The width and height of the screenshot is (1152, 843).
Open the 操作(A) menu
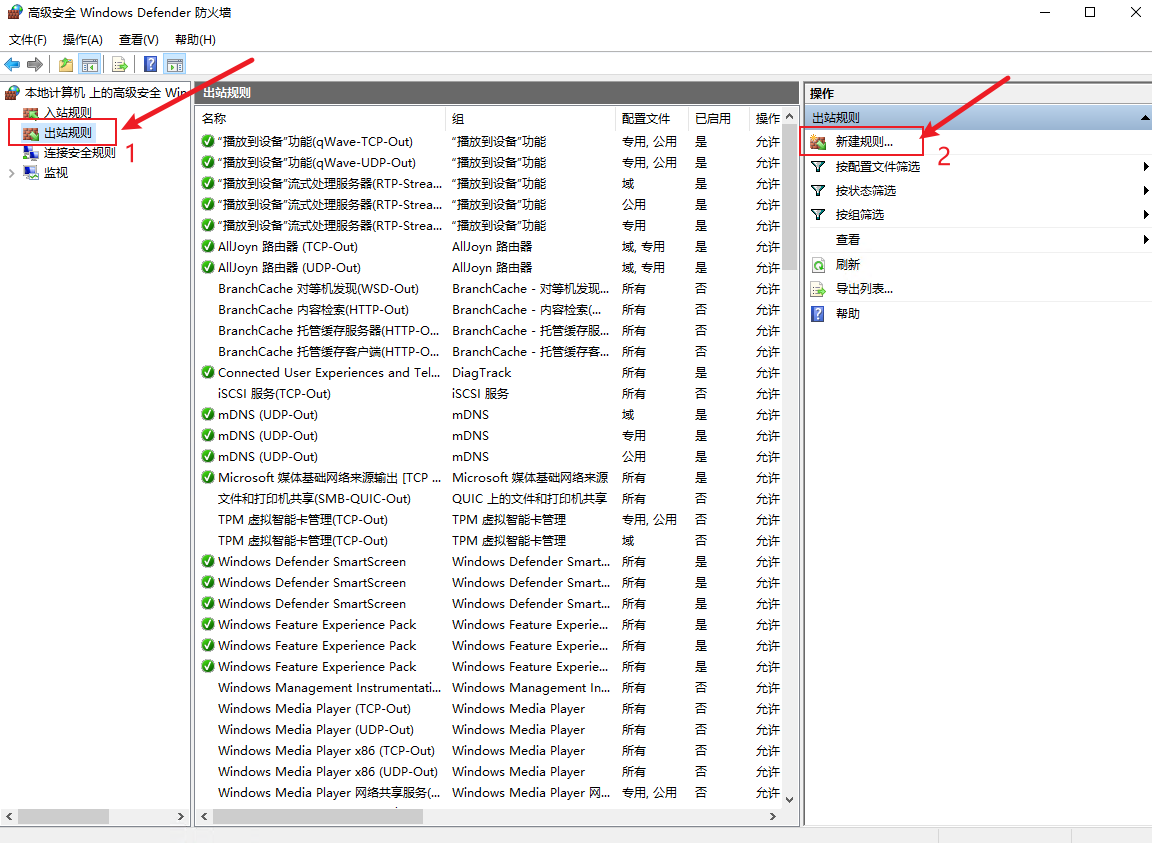[x=82, y=40]
